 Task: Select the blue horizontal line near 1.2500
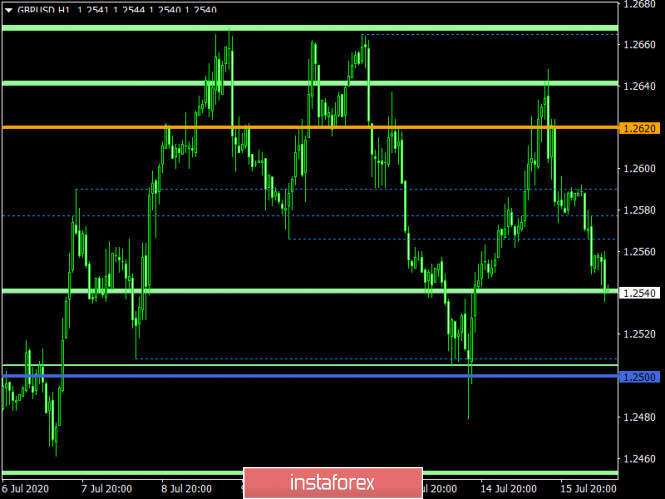[300, 375]
